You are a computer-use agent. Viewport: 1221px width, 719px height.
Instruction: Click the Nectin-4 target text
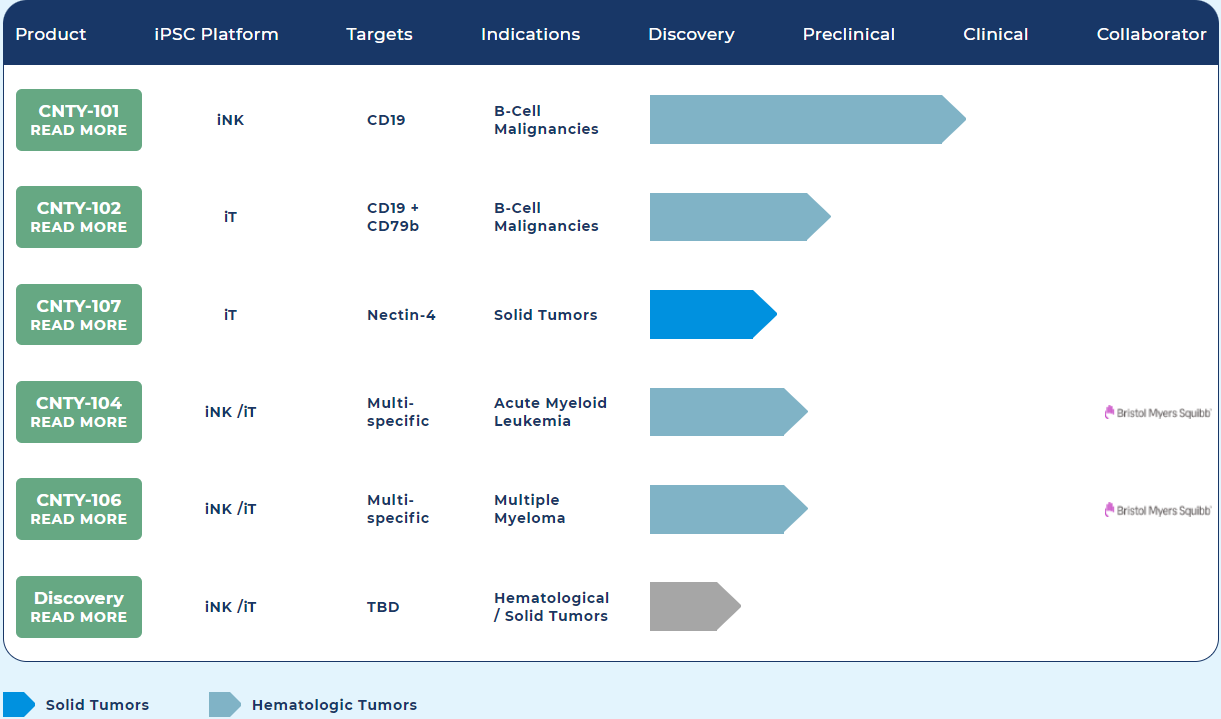[401, 315]
